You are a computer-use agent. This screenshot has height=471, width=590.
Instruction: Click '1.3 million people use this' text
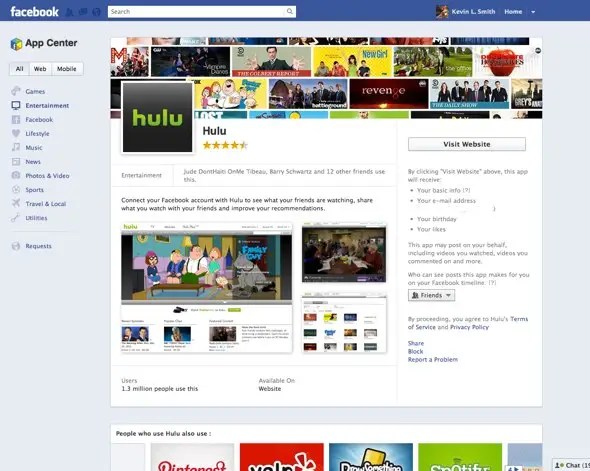tap(160, 389)
